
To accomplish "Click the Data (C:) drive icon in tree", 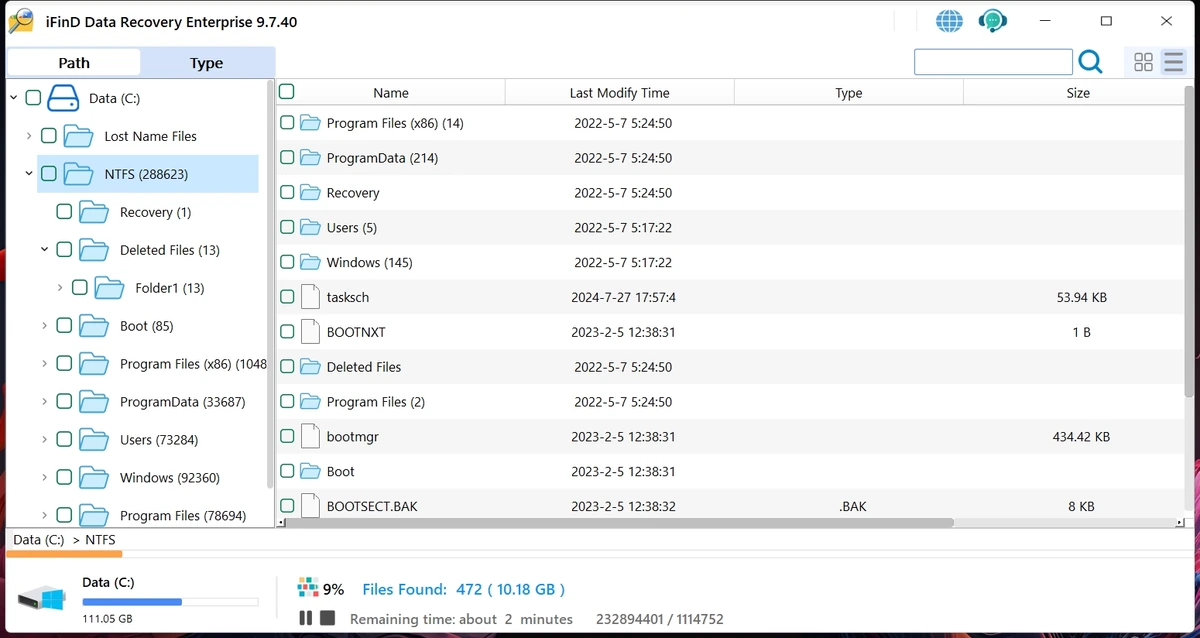I will [64, 98].
